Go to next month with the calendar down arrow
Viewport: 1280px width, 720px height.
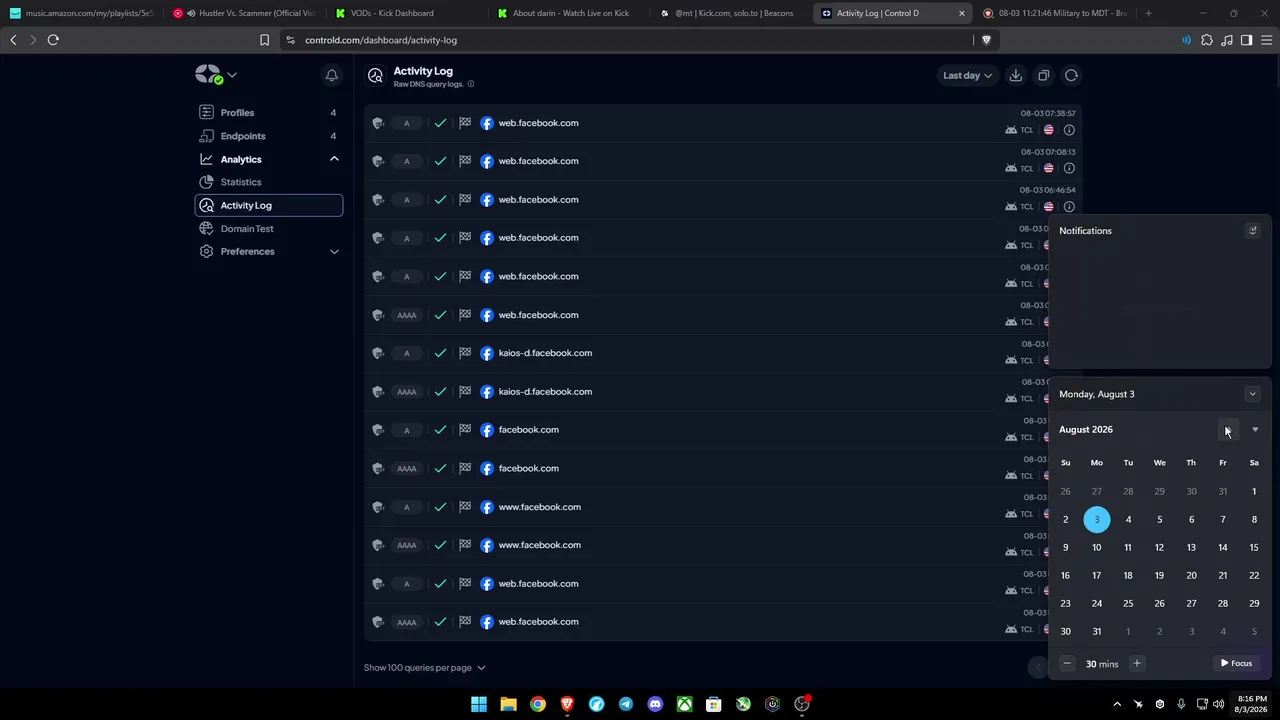click(x=1255, y=430)
